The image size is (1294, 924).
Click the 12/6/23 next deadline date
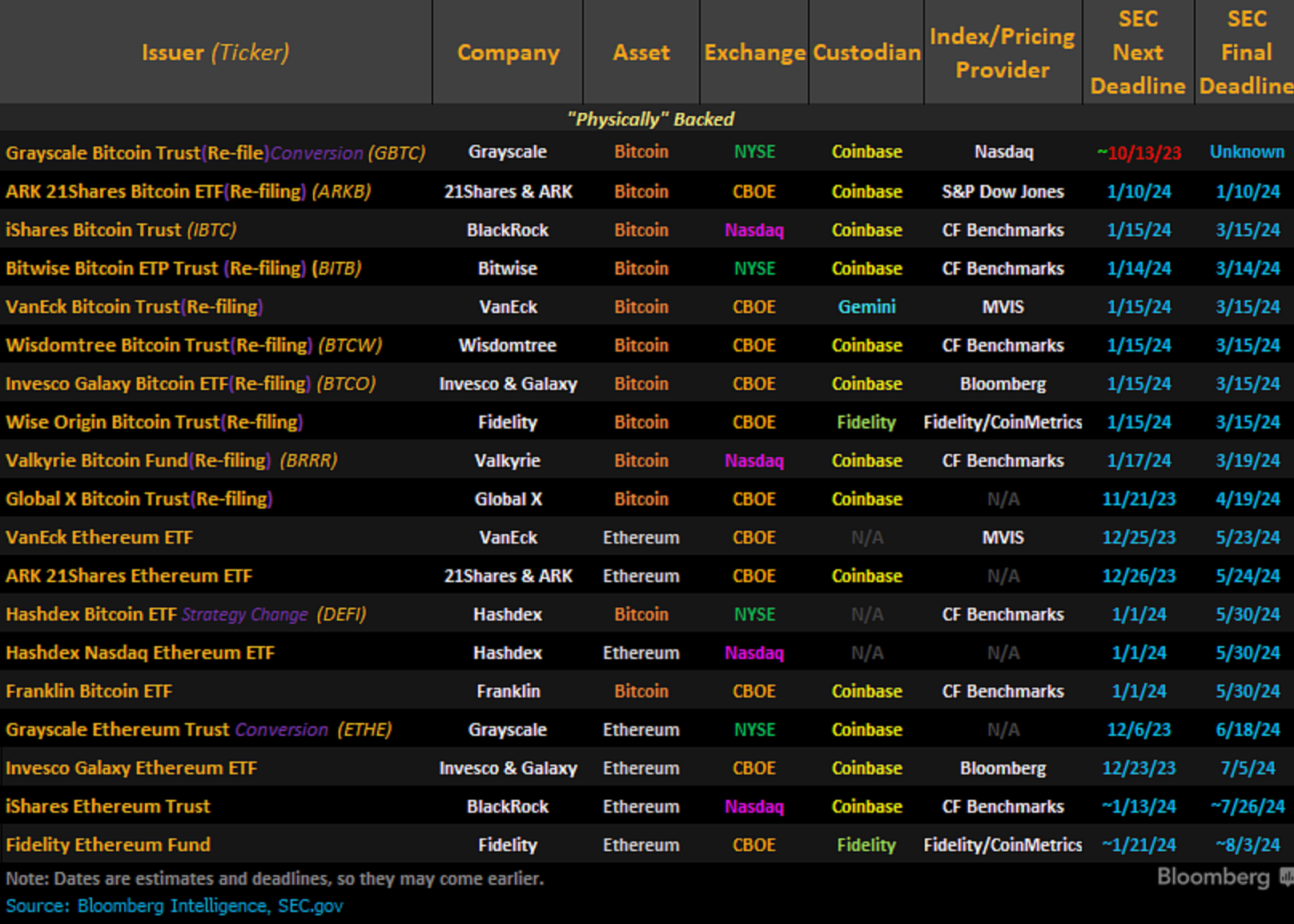point(1139,729)
